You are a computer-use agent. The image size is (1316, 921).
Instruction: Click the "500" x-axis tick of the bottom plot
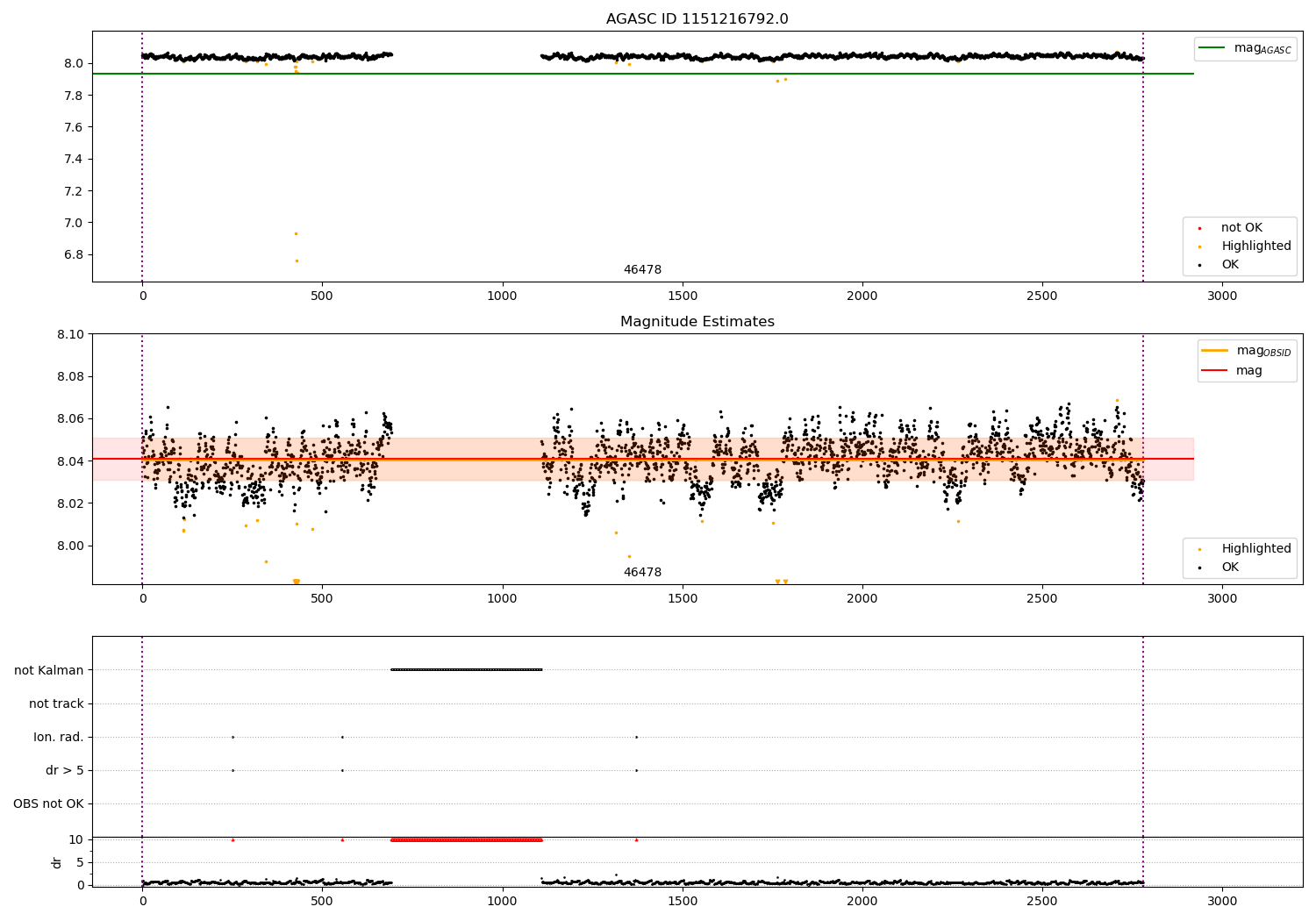coord(322,902)
